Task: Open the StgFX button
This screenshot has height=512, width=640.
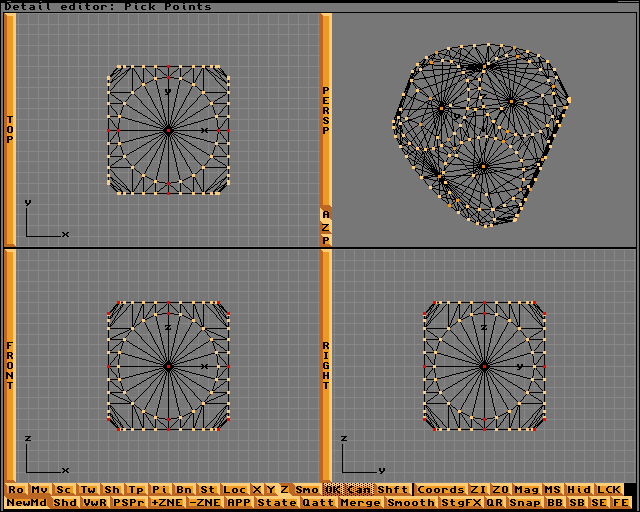Action: pos(461,503)
